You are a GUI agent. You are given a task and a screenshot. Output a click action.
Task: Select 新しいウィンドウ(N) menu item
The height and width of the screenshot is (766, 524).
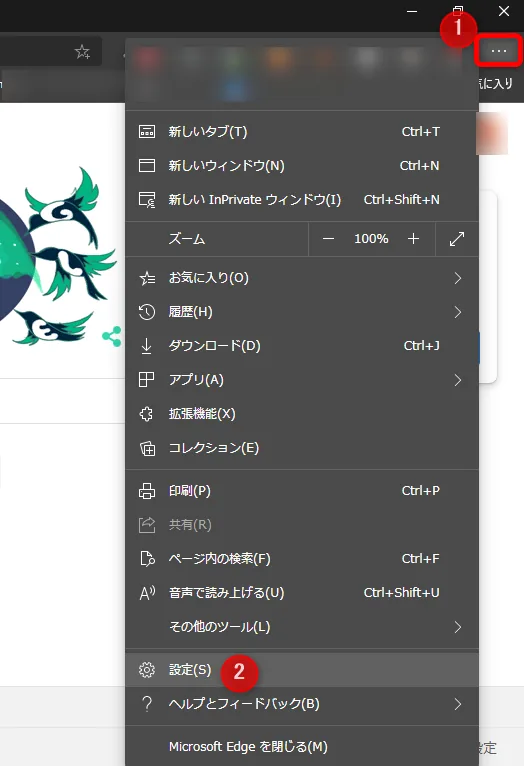(302, 166)
